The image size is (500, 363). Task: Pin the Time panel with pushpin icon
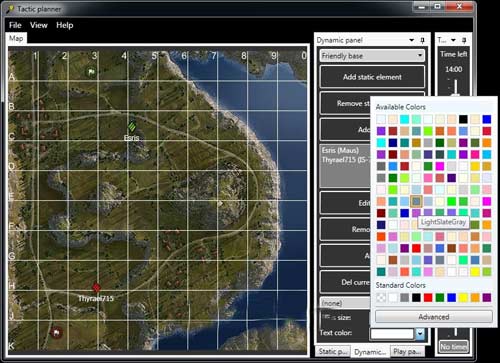(464, 40)
